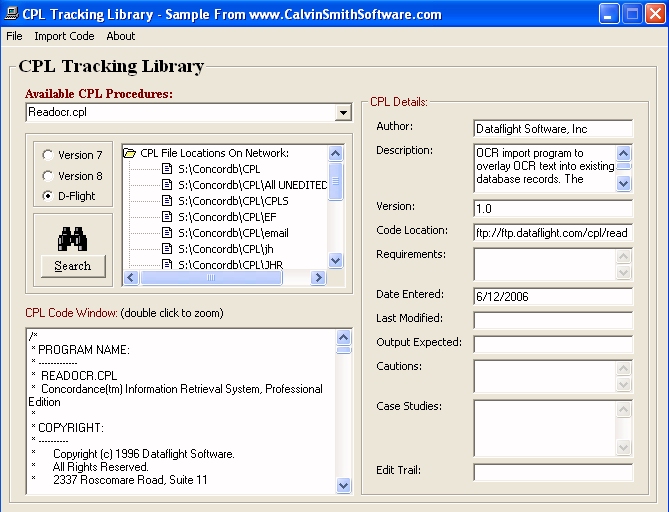Open the Import Code menu
Viewport: 669px width, 512px height.
coord(64,36)
